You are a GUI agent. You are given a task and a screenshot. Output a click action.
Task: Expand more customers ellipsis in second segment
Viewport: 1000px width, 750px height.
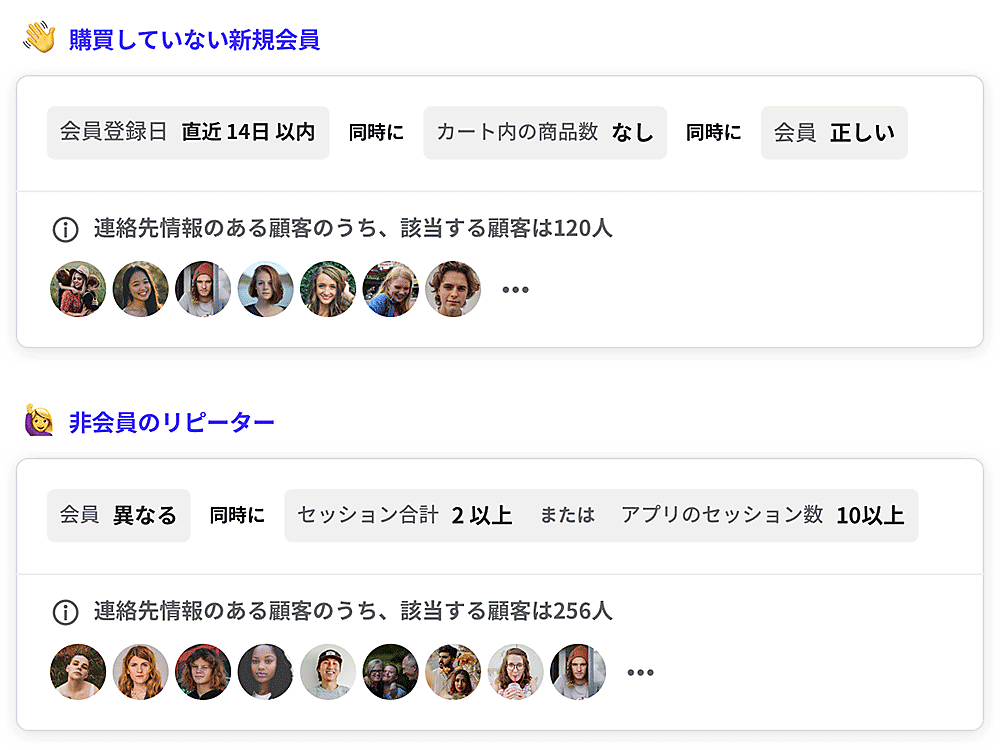point(640,672)
